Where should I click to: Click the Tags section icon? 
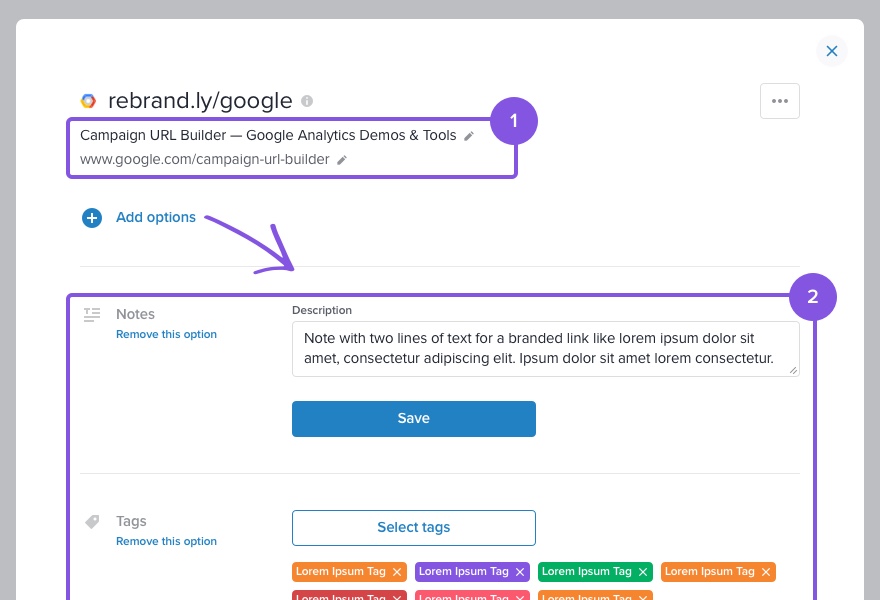pos(92,521)
